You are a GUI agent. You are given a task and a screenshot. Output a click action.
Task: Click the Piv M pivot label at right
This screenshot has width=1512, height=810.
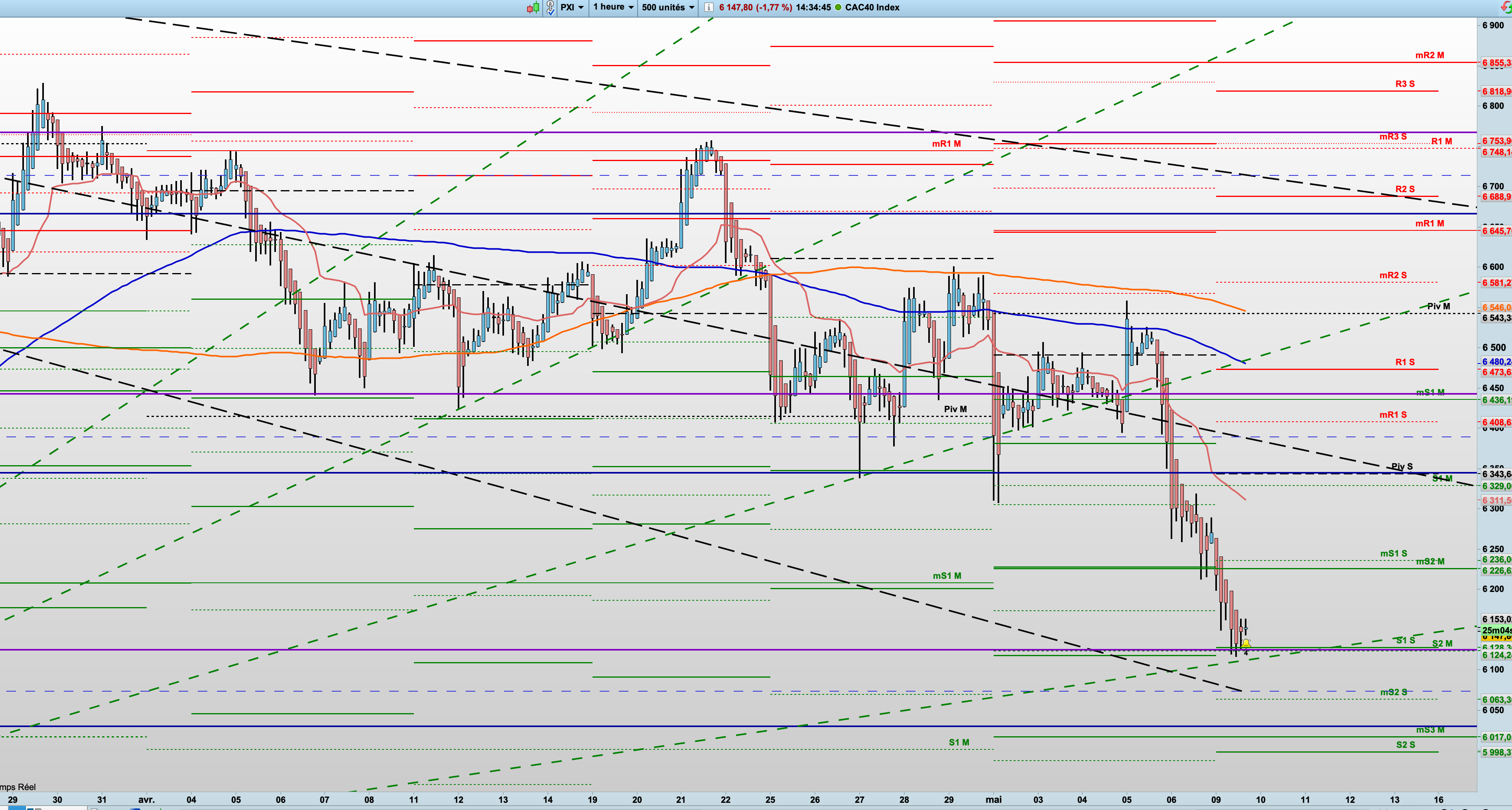point(1438,307)
